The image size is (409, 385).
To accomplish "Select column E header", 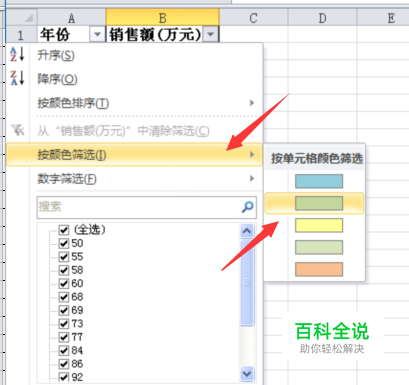I will tap(383, 18).
